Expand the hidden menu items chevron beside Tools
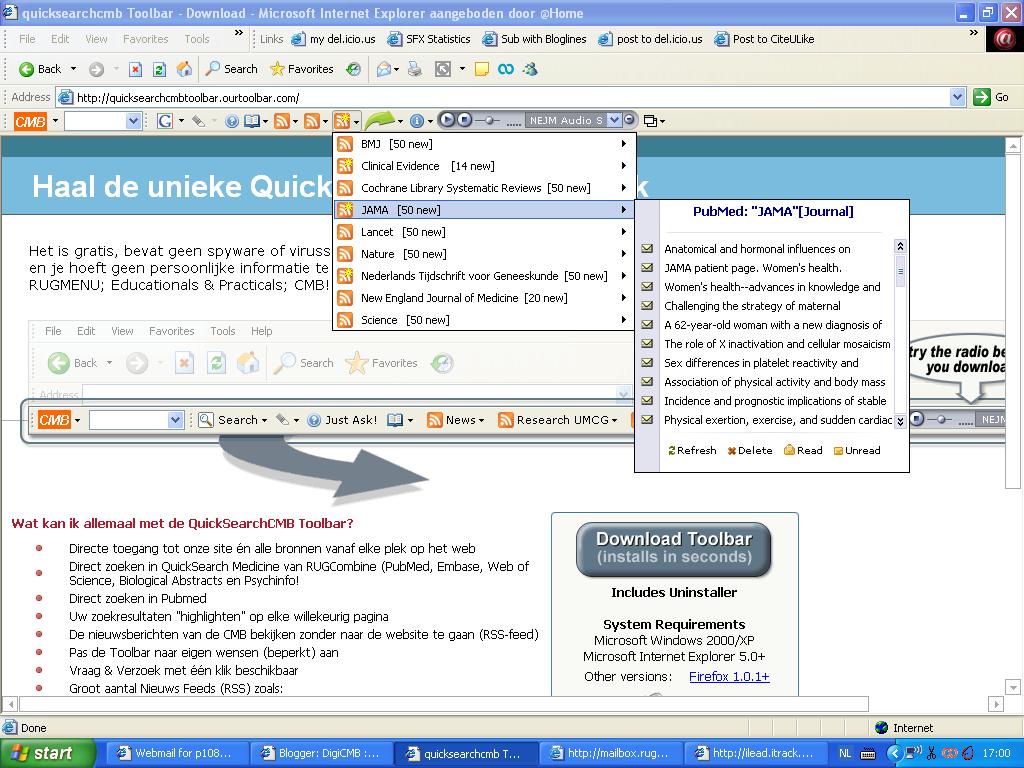Viewport: 1024px width, 768px height. click(x=238, y=33)
